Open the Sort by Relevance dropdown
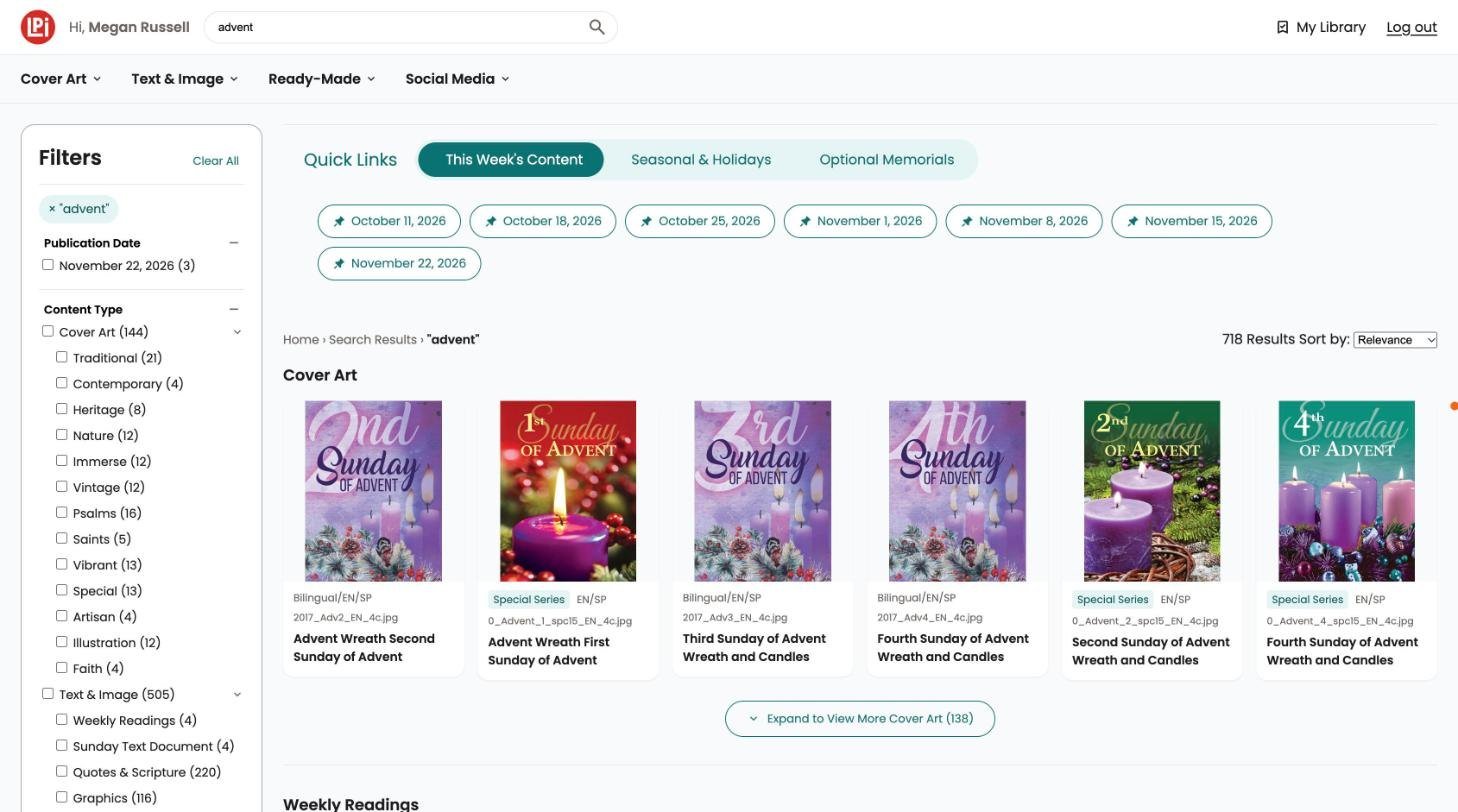The width and height of the screenshot is (1458, 812). (1395, 340)
